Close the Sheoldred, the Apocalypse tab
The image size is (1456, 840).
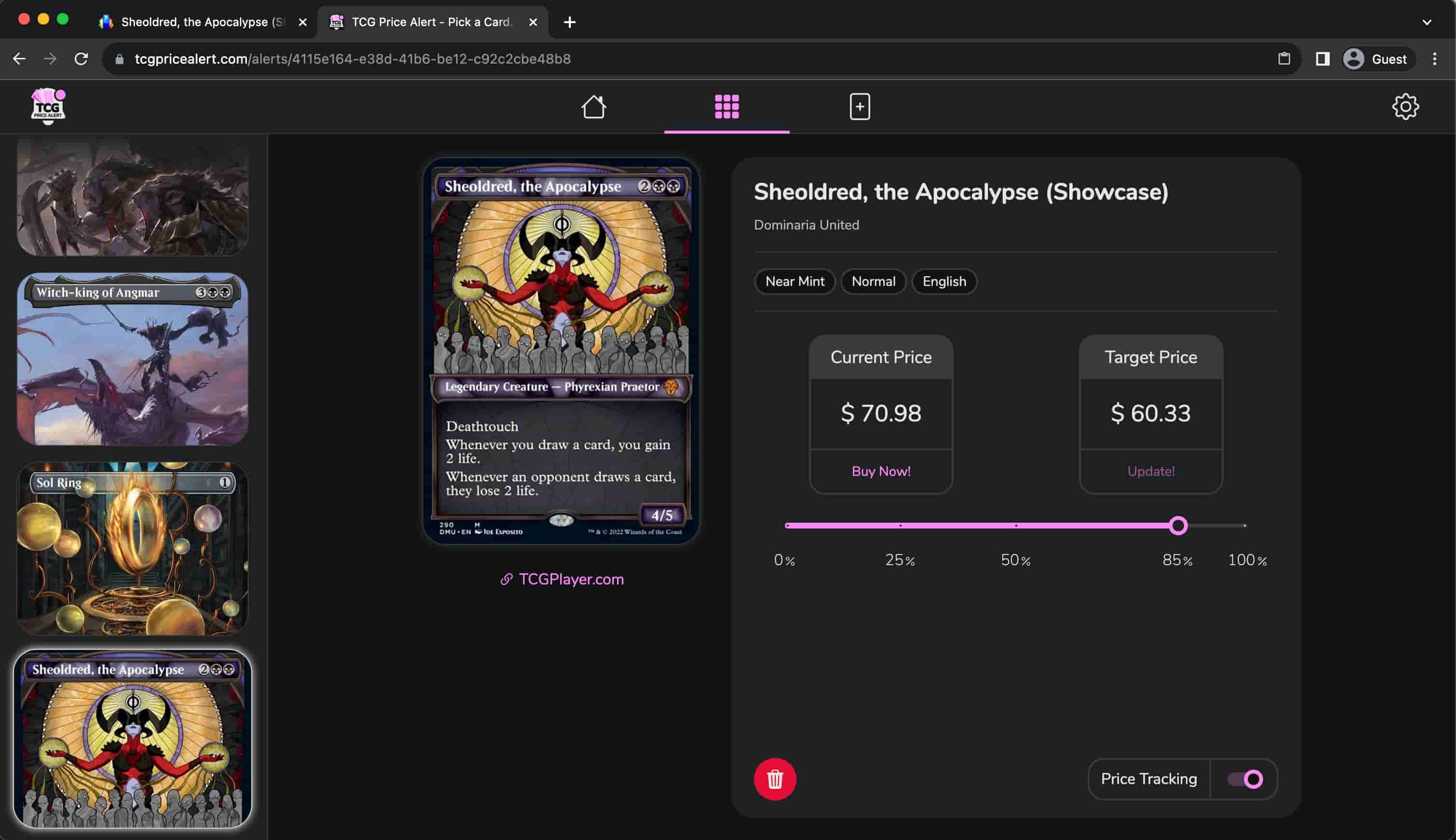pyautogui.click(x=302, y=22)
